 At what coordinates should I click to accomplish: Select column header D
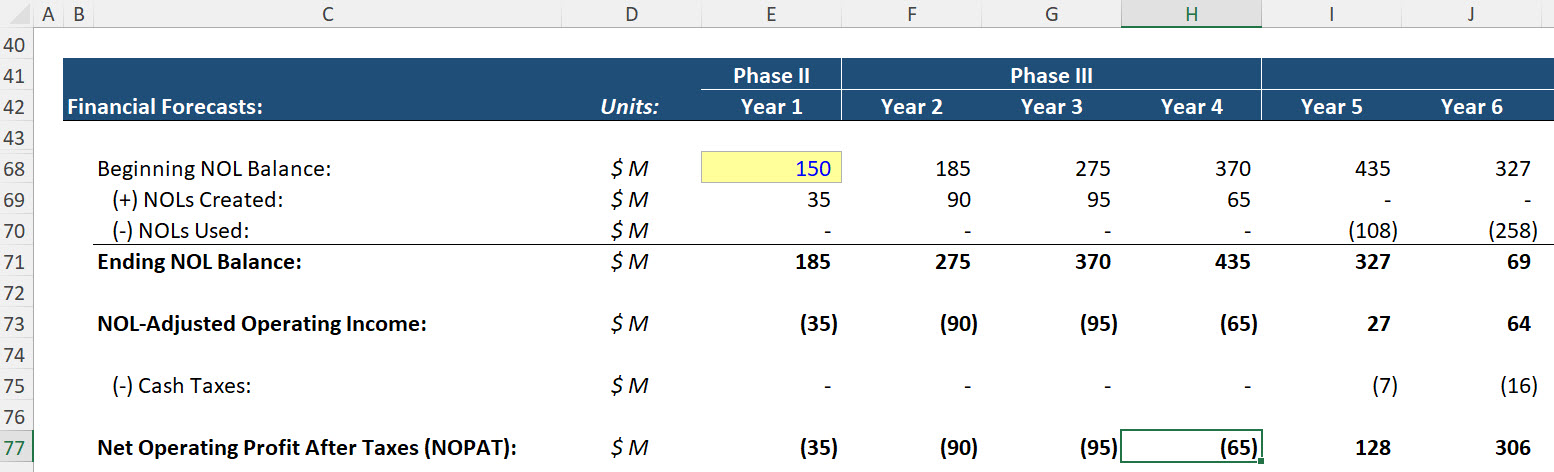tap(631, 14)
